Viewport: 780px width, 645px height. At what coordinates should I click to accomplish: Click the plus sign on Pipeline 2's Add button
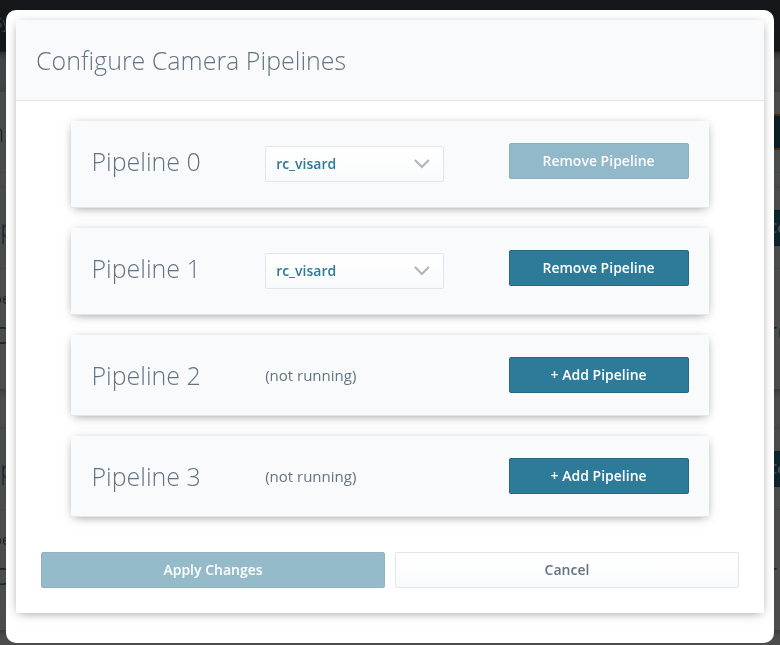[x=555, y=375]
